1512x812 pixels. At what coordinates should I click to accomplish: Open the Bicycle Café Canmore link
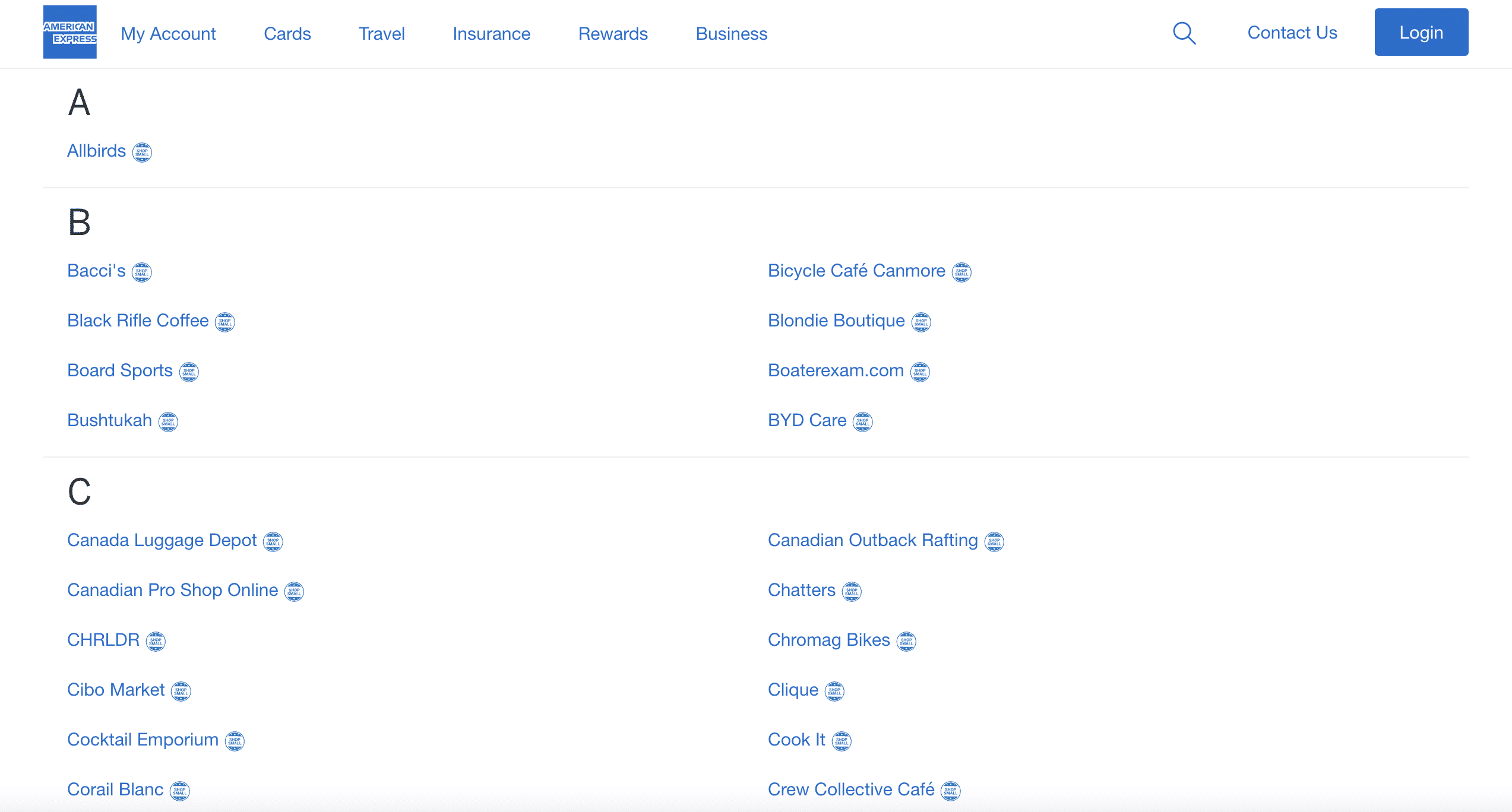[x=856, y=271]
